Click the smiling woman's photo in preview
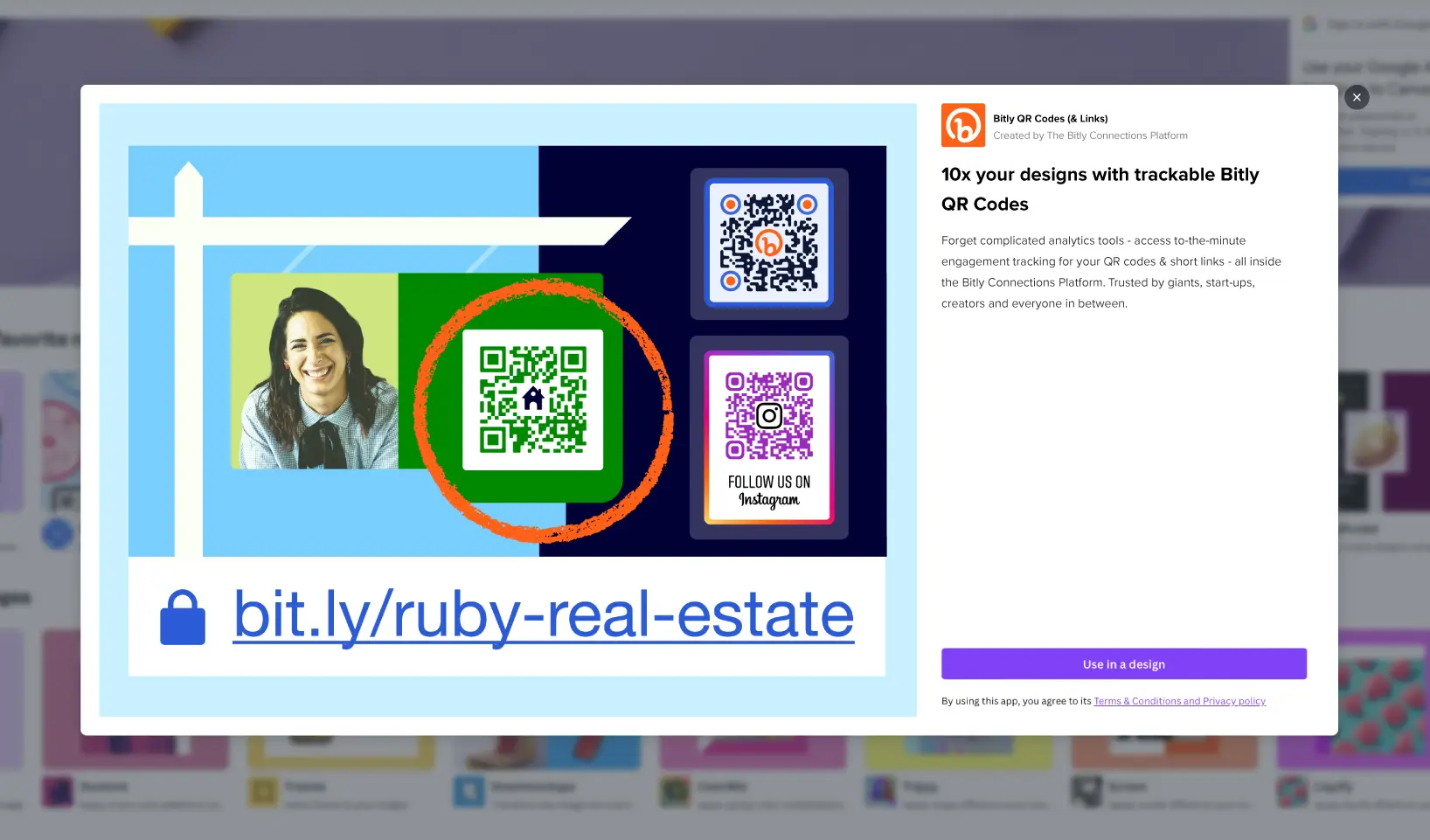1430x840 pixels. coord(314,371)
